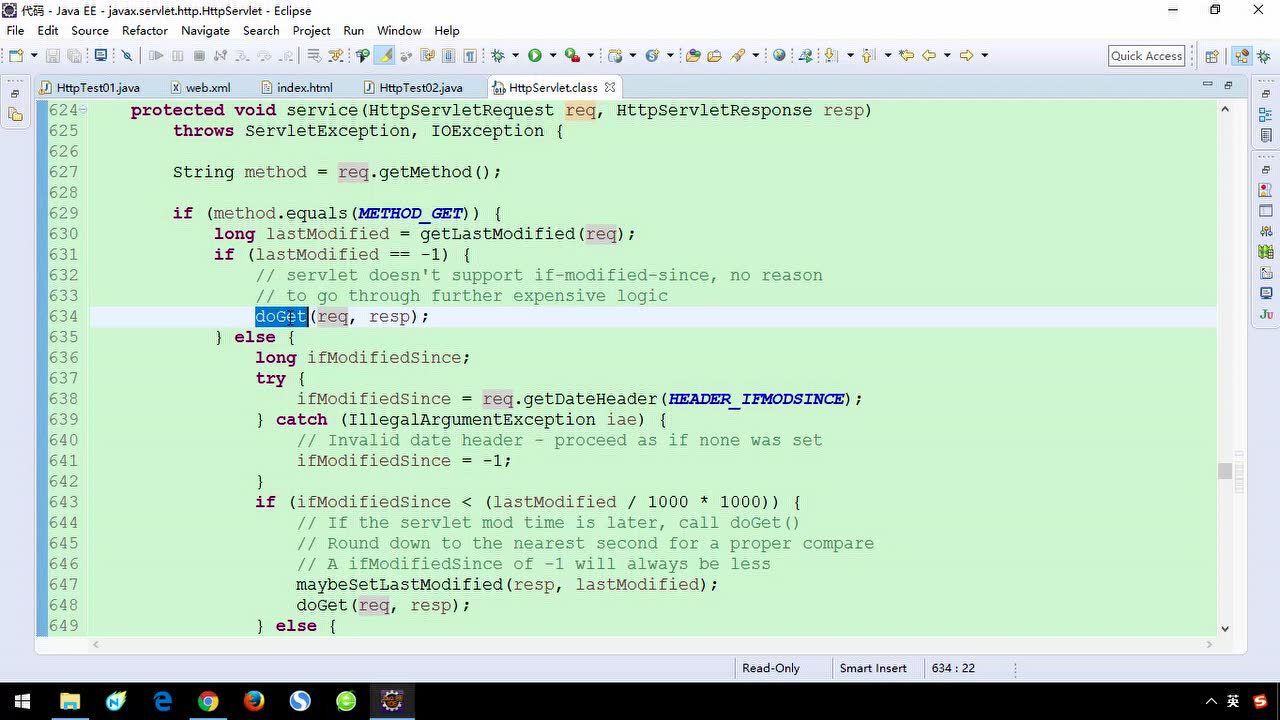Expand the Run button dropdown arrow

(x=552, y=56)
